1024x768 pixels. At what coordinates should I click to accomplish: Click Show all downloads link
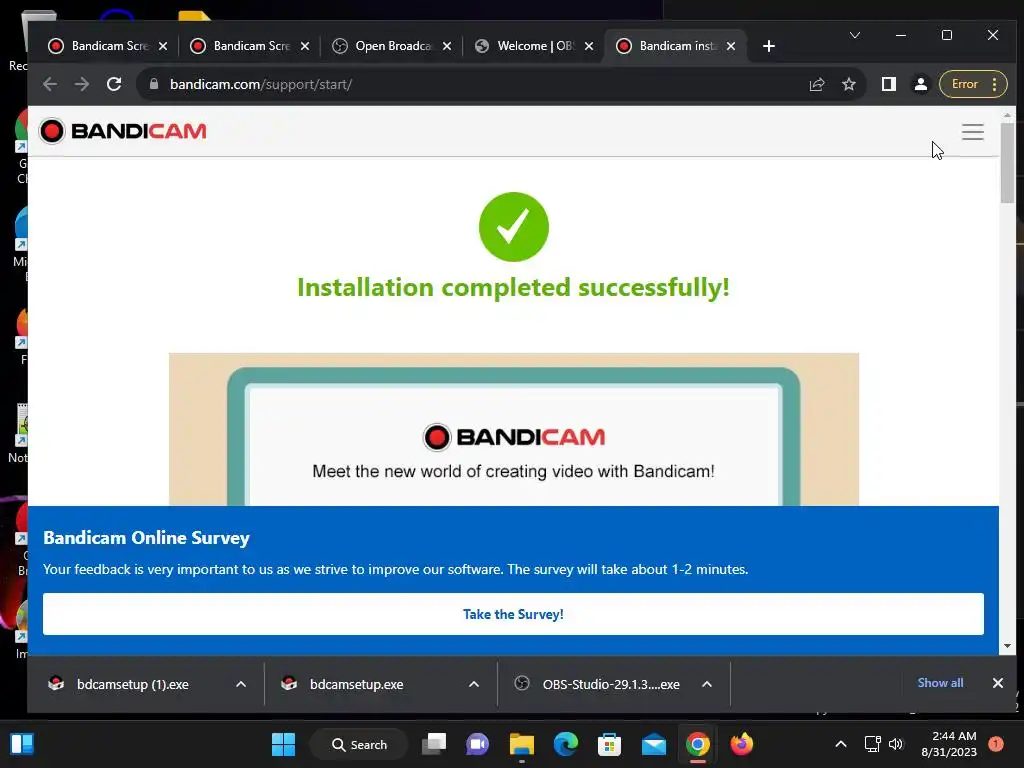point(940,683)
